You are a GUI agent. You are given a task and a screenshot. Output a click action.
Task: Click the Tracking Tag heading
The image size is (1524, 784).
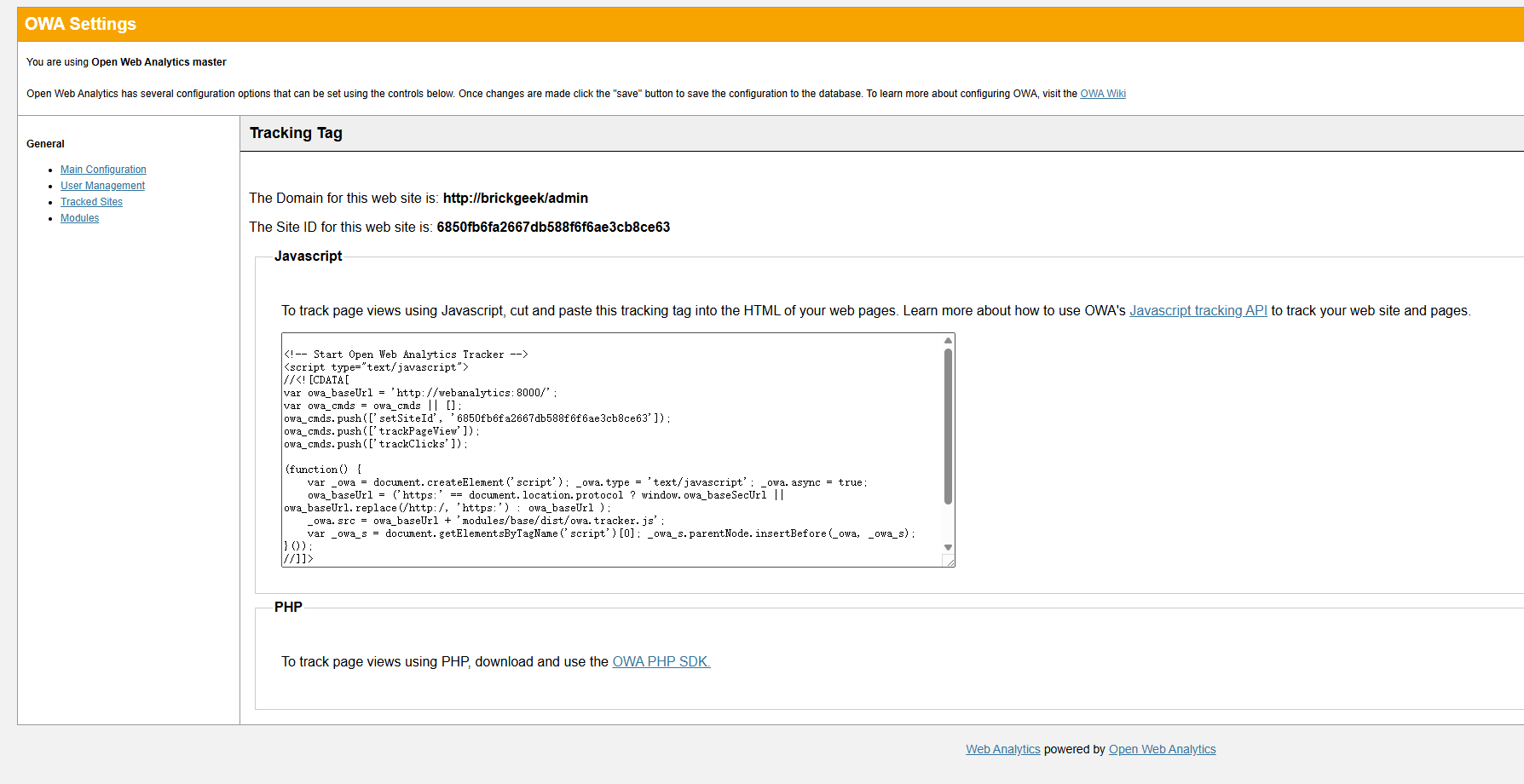point(296,133)
